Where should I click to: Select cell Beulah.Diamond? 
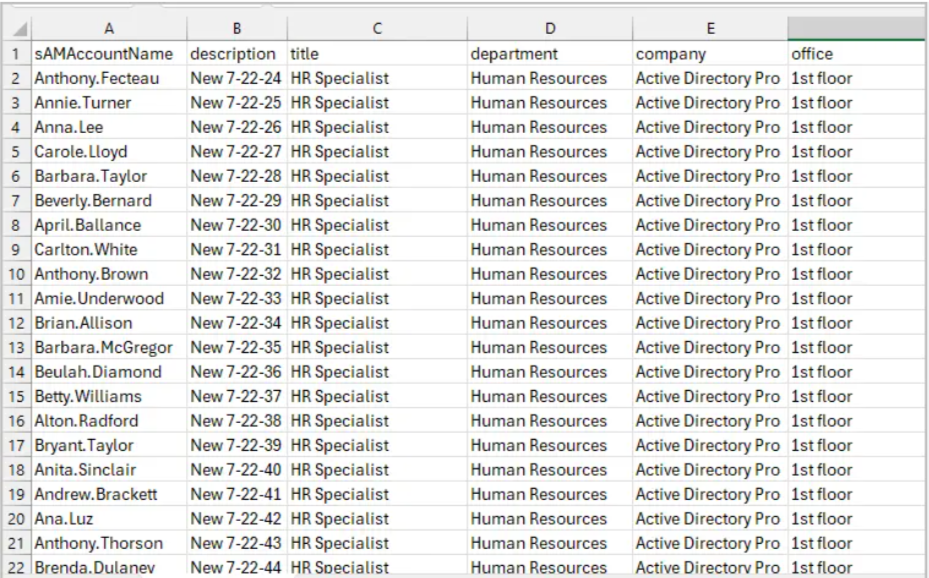(x=109, y=372)
